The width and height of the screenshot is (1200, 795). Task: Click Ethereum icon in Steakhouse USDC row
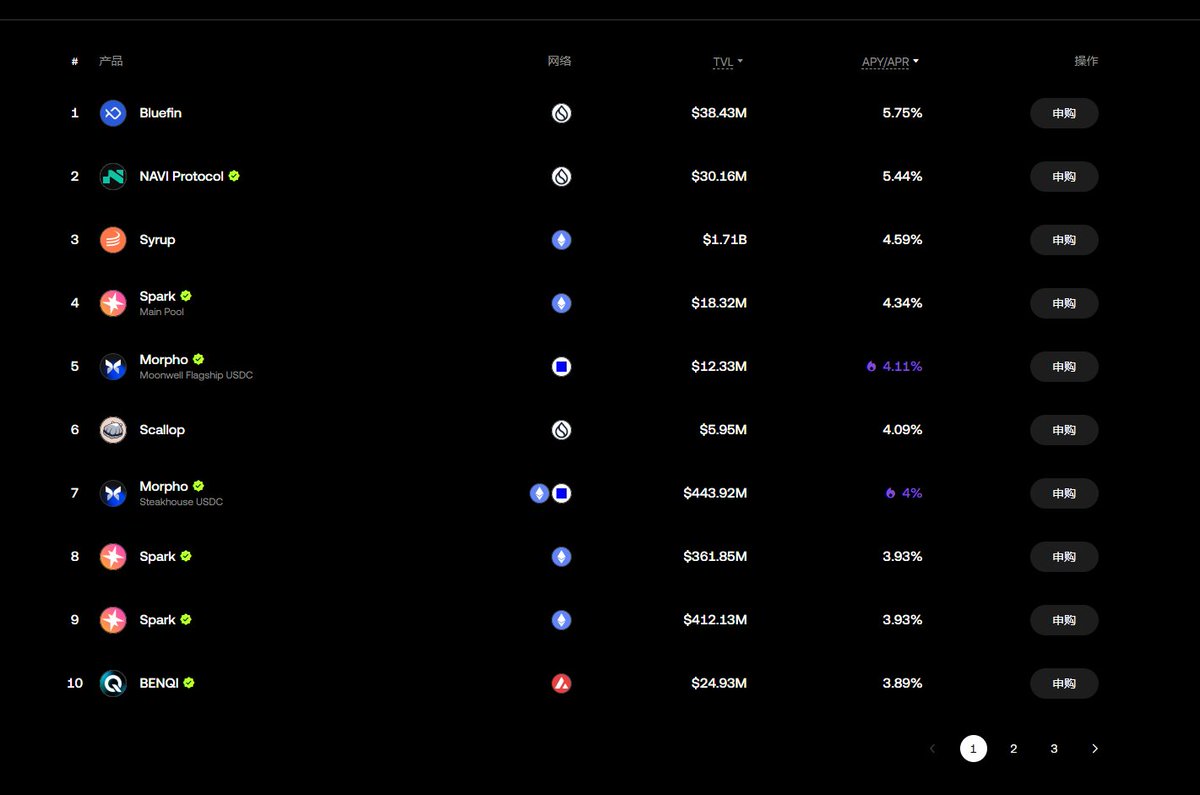tap(539, 493)
